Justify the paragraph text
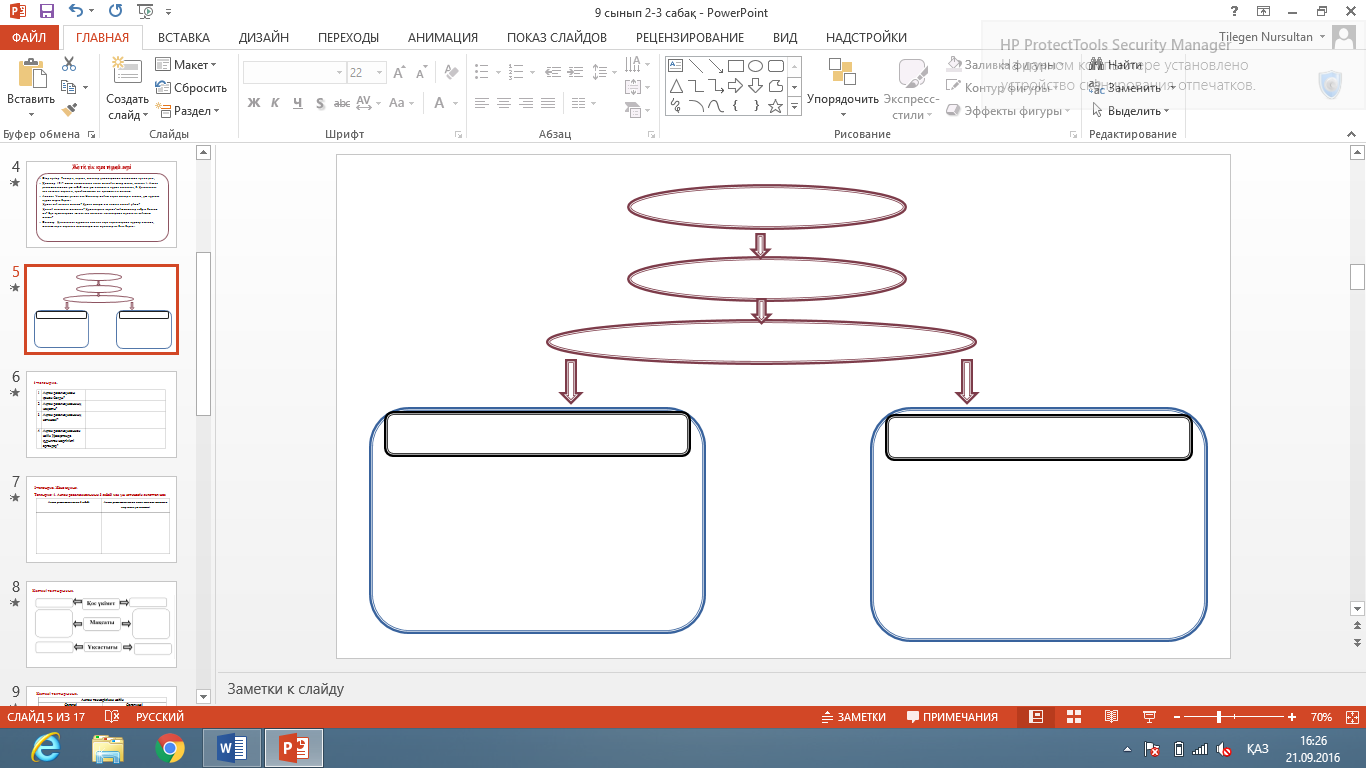The image size is (1366, 768). (x=549, y=103)
